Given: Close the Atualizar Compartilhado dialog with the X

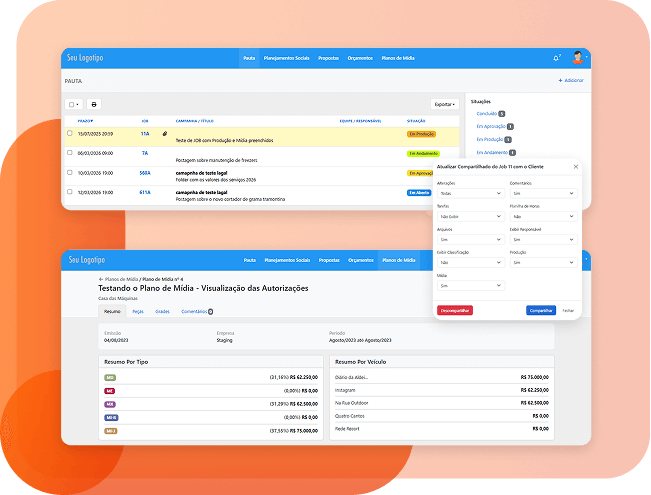Looking at the screenshot, I should 575,166.
